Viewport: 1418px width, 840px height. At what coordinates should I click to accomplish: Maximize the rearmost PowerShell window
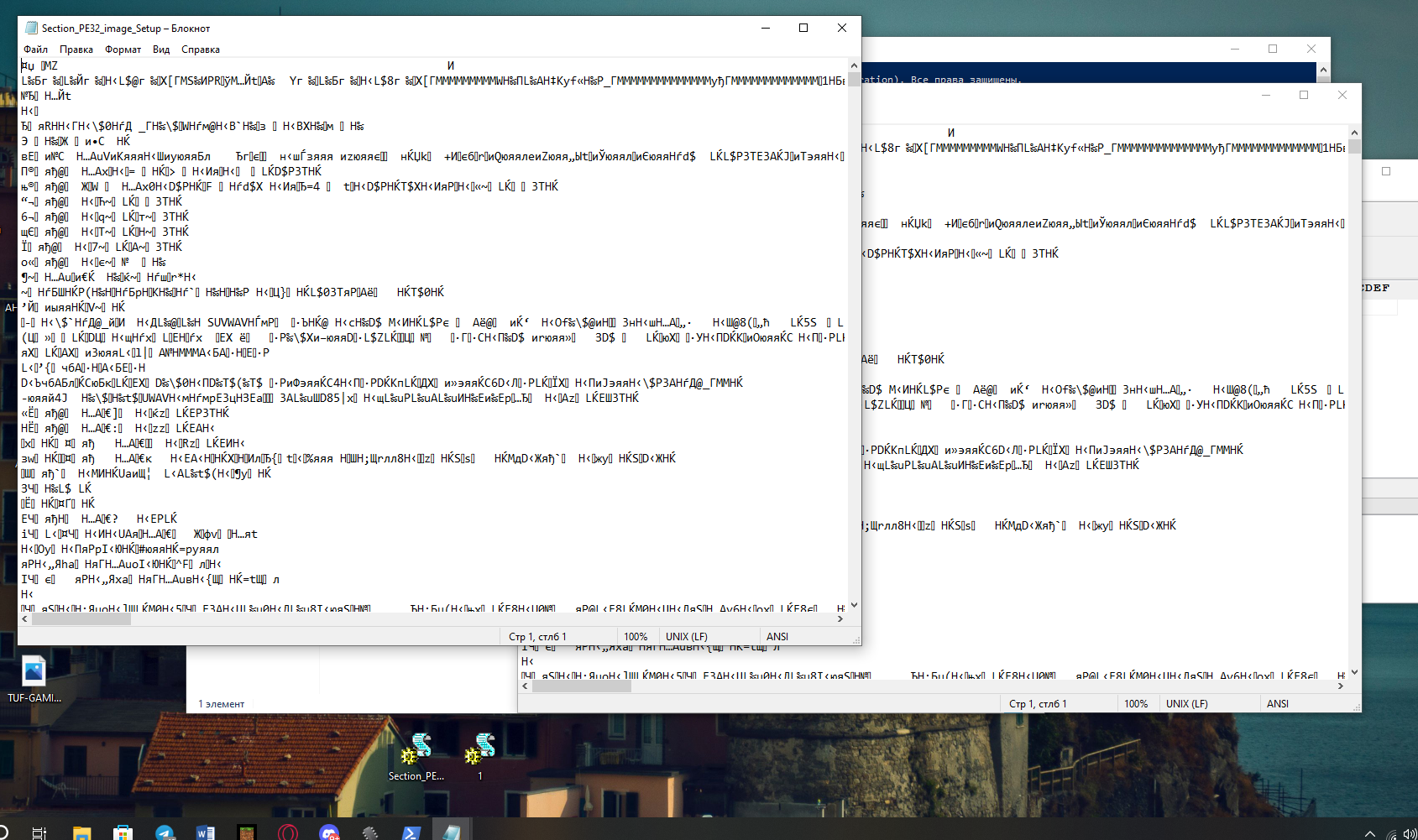(x=1273, y=49)
